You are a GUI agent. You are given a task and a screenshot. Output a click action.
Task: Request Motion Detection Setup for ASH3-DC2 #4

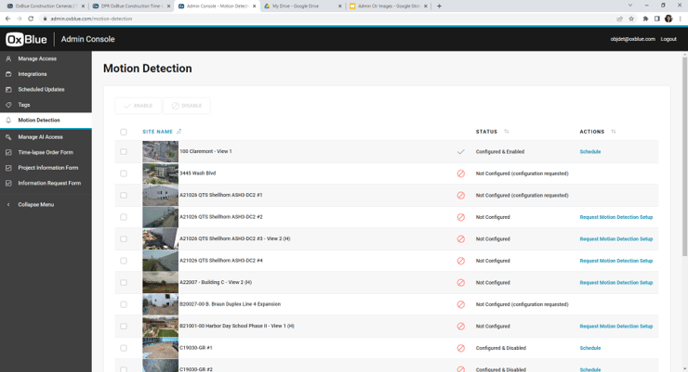click(616, 261)
